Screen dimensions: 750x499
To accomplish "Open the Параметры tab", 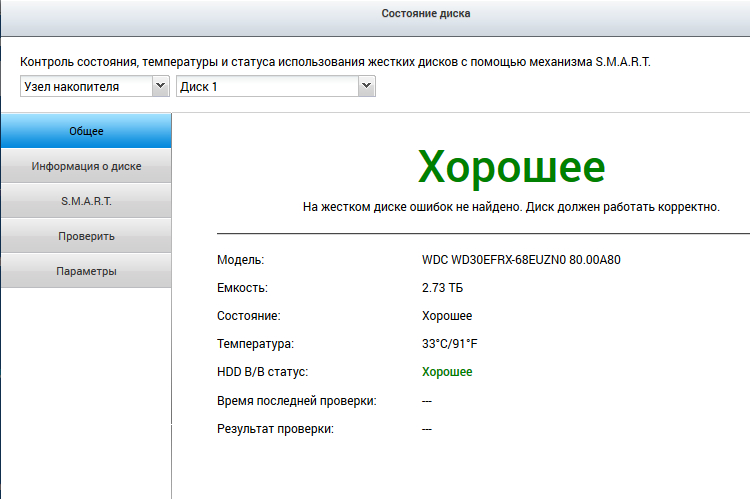I will 86,271.
